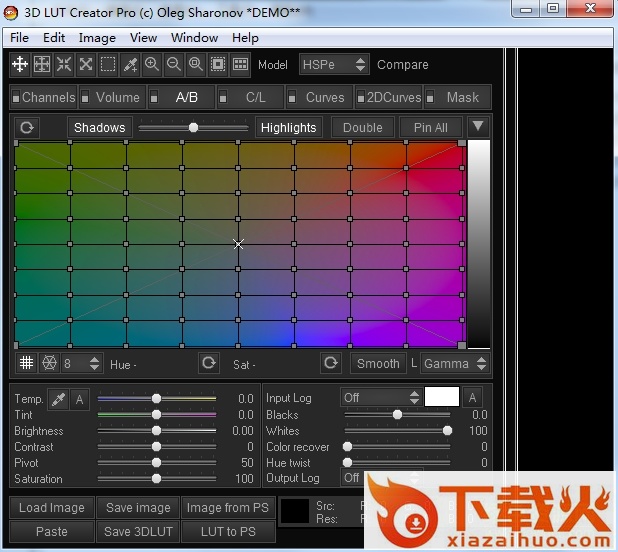618x552 pixels.
Task: Open the View menu
Action: (x=143, y=38)
